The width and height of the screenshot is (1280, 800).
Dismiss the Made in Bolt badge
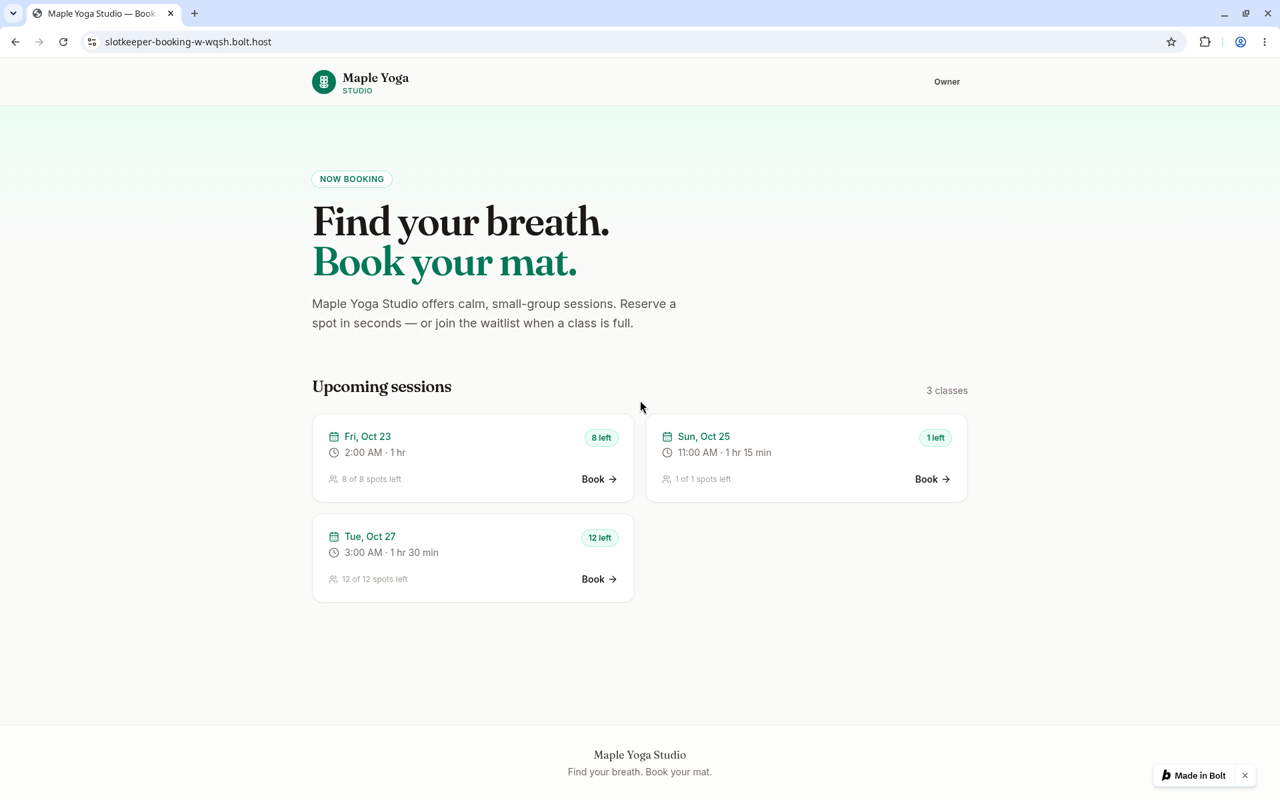coord(1245,776)
